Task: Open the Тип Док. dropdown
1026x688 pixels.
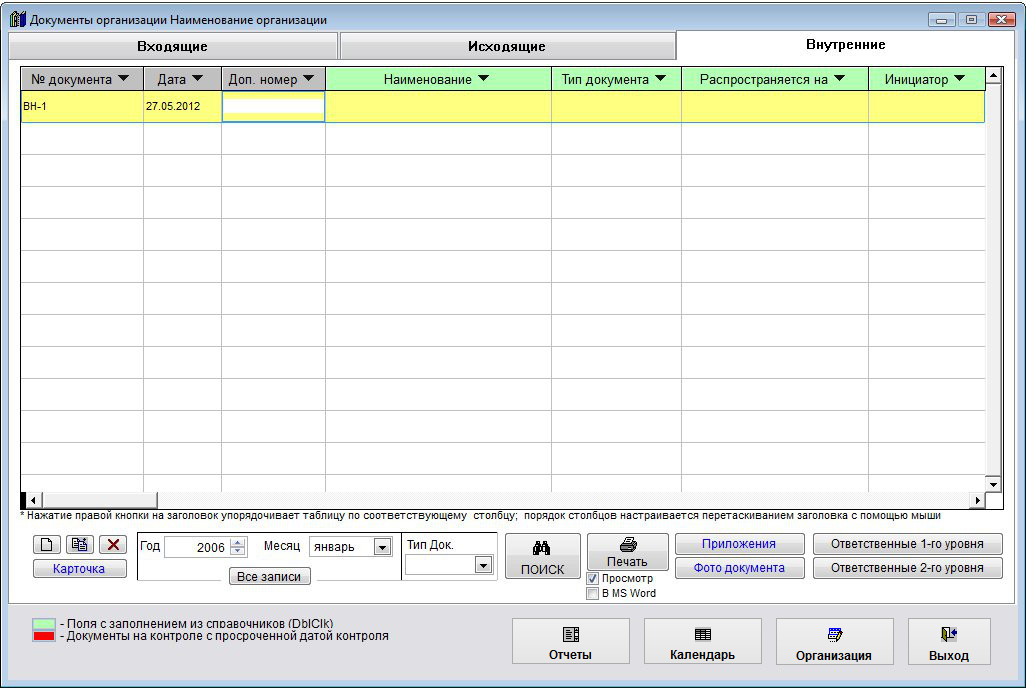Action: point(483,565)
